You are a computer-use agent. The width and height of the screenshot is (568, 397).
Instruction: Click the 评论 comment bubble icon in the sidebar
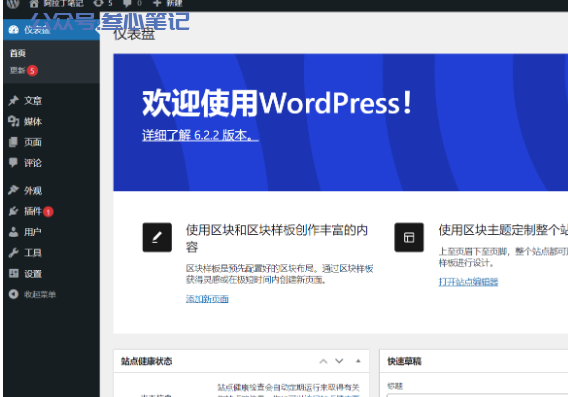coord(13,162)
